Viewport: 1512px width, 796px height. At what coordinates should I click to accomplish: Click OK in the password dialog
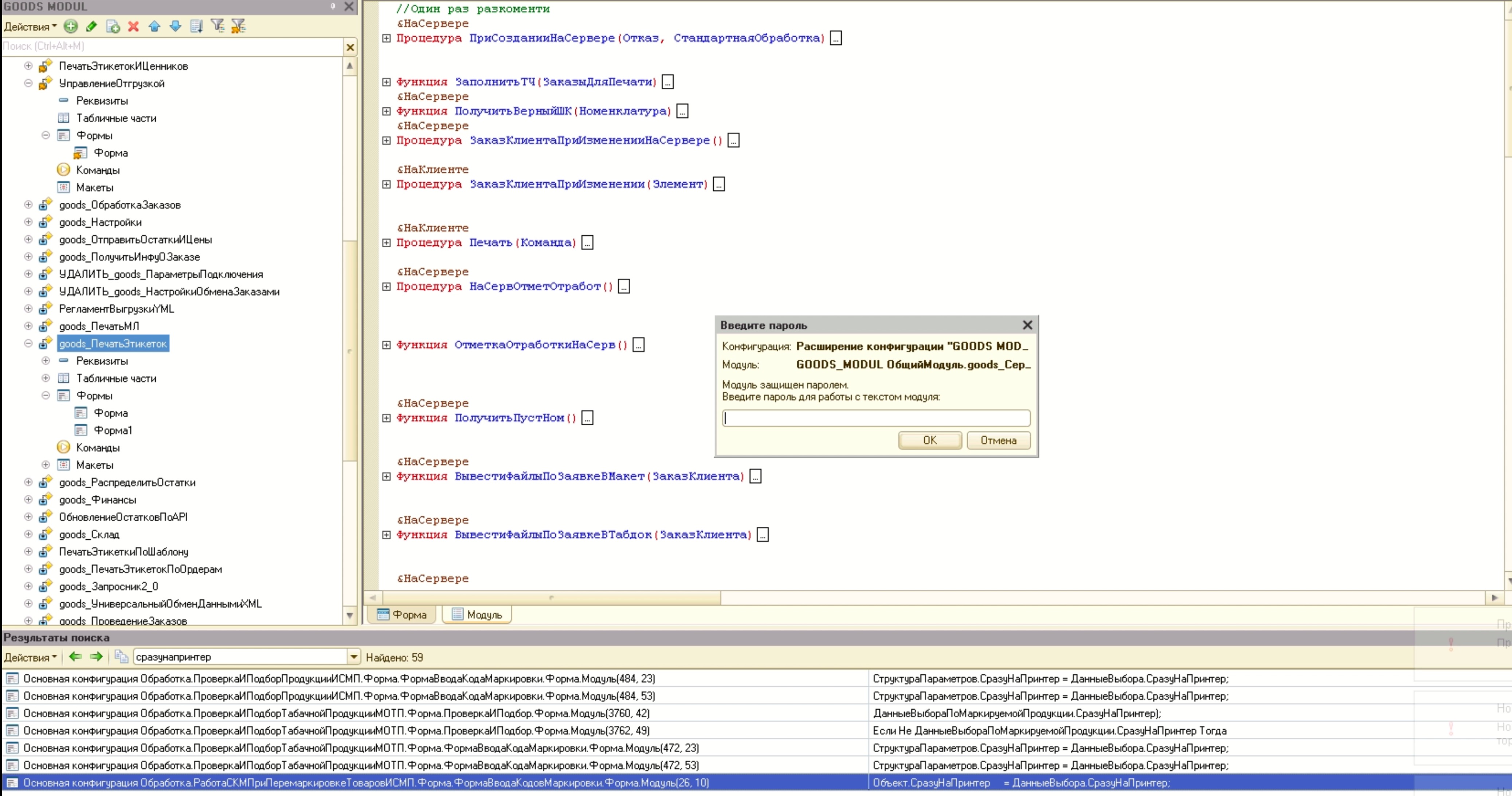[x=930, y=440]
